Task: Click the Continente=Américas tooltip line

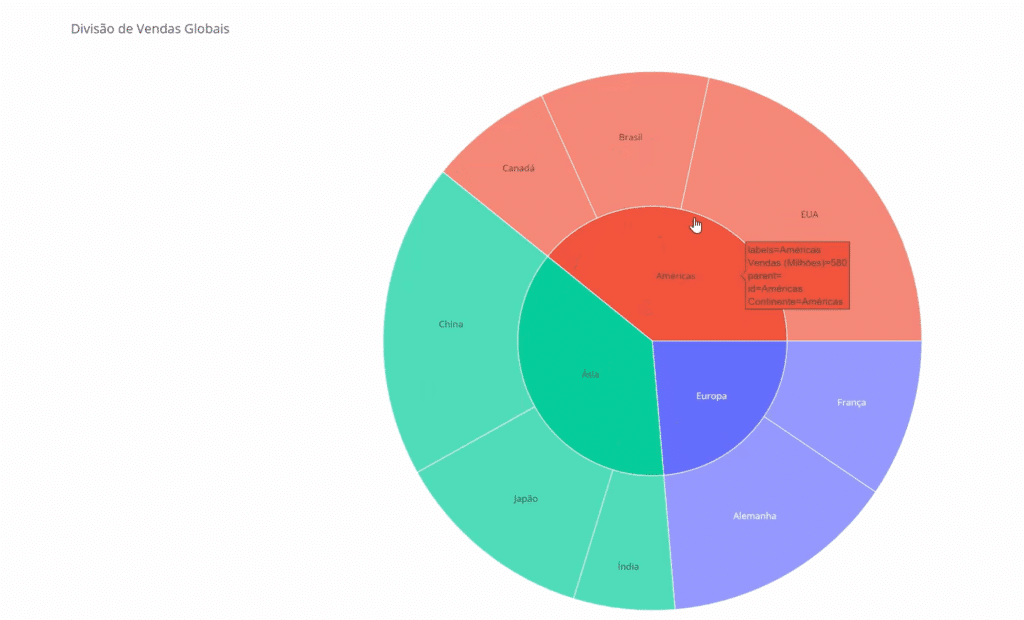Action: (x=795, y=301)
